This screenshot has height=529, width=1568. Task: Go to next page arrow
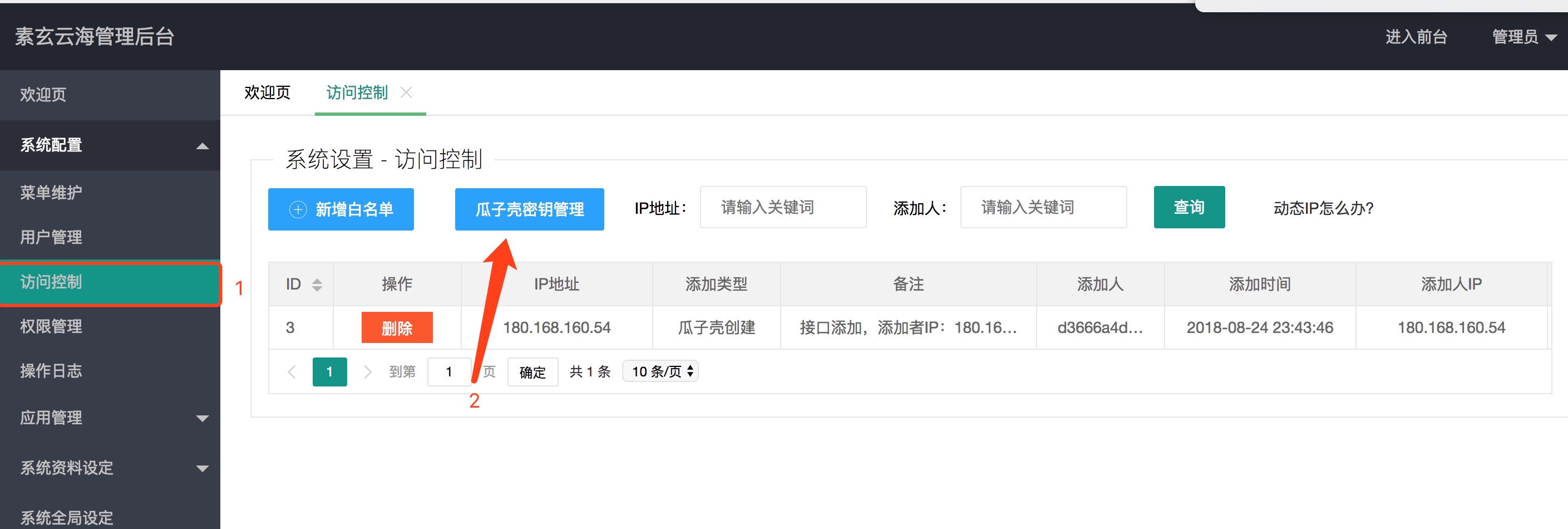[367, 372]
